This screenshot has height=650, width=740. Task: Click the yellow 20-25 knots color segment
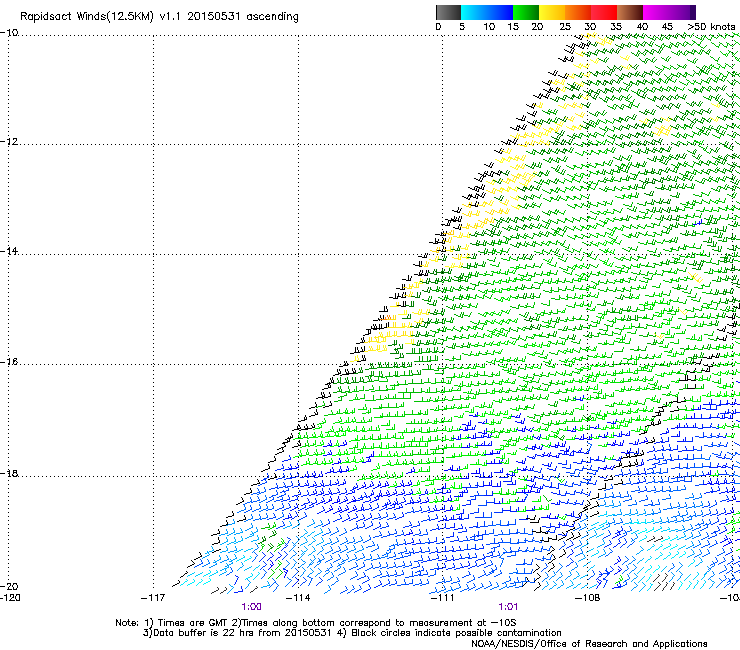[552, 12]
